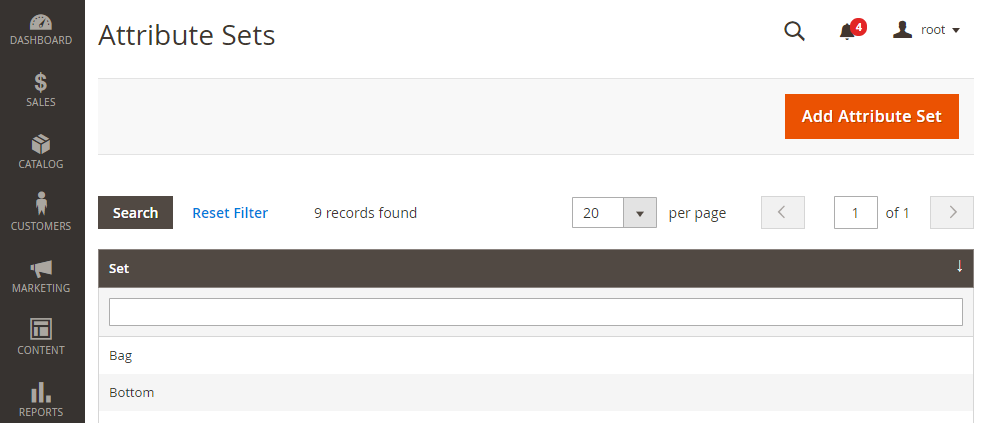This screenshot has width=1000, height=423.
Task: Go to next page chevron
Action: click(952, 212)
